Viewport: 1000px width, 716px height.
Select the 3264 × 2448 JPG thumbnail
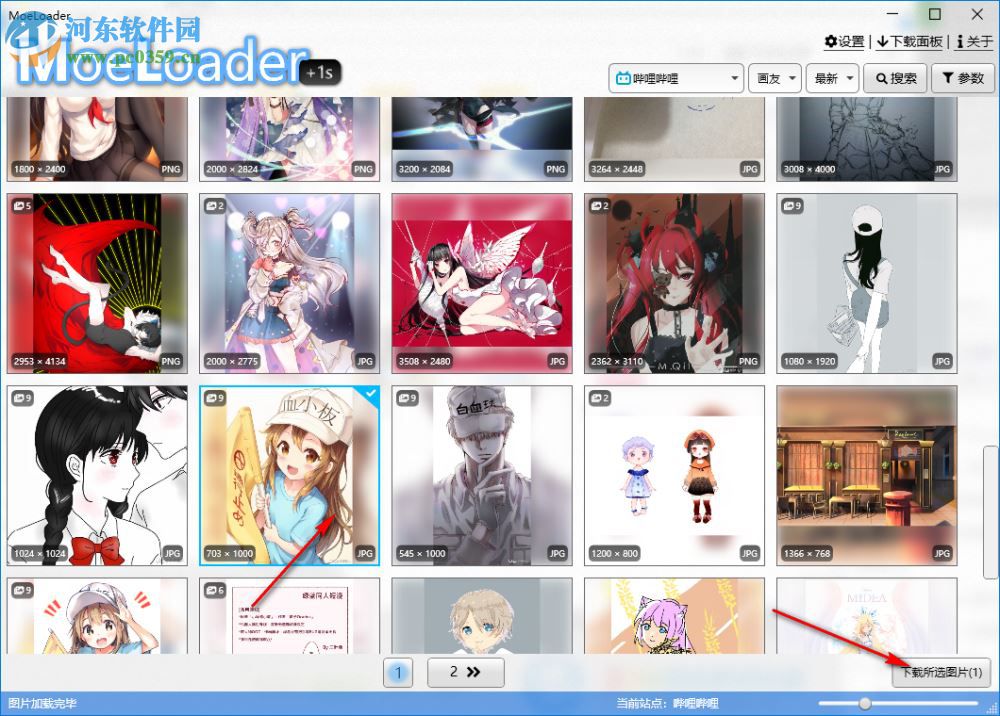click(674, 139)
